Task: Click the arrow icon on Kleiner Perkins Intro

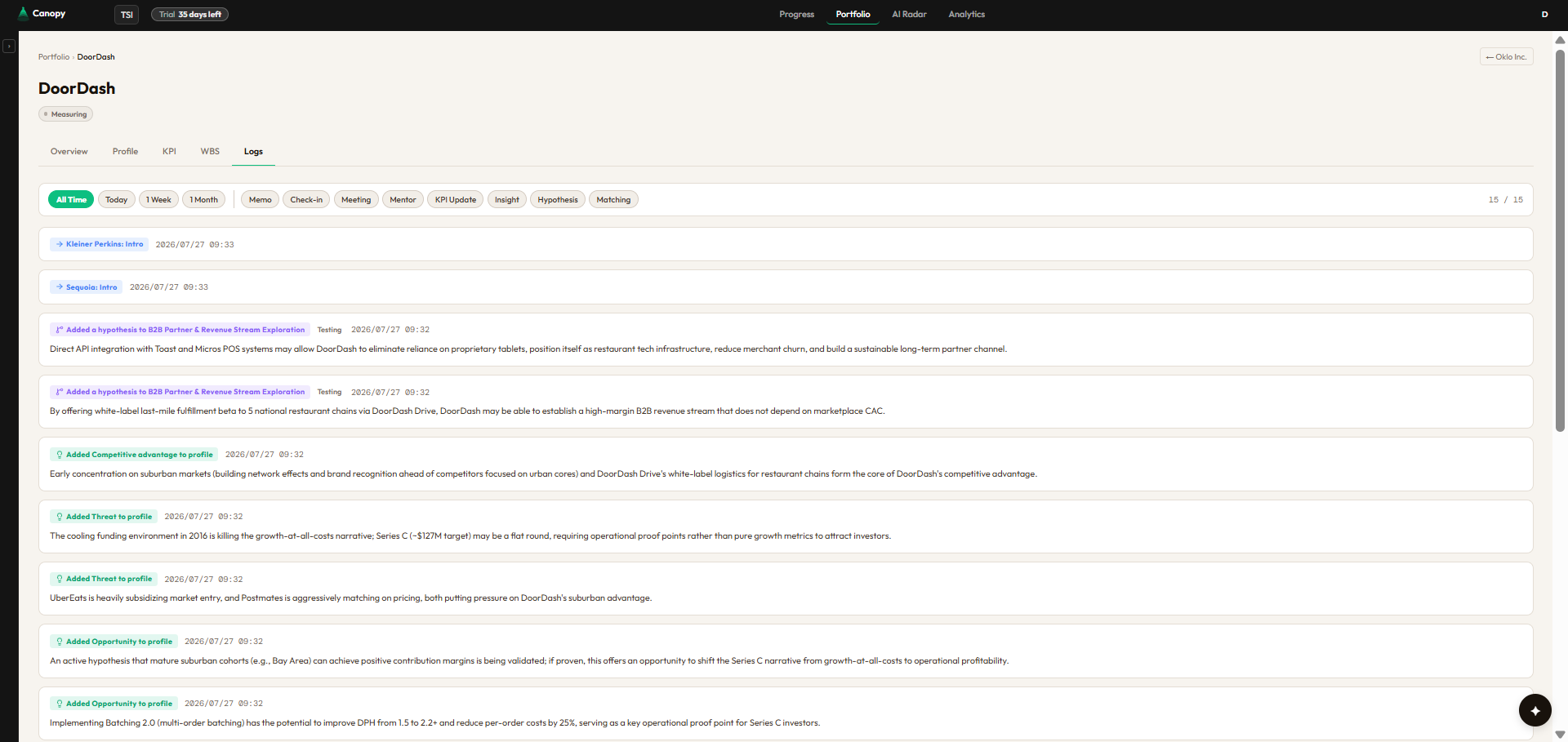Action: pyautogui.click(x=60, y=244)
